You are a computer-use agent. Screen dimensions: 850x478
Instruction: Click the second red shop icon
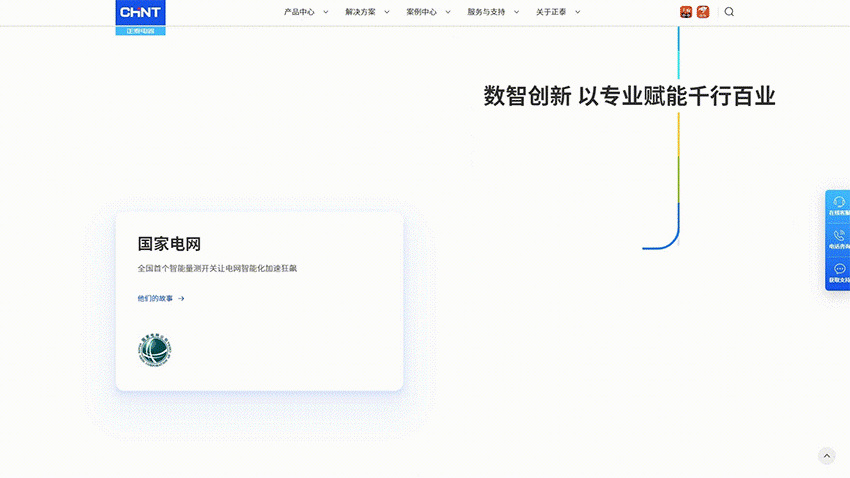click(x=703, y=12)
